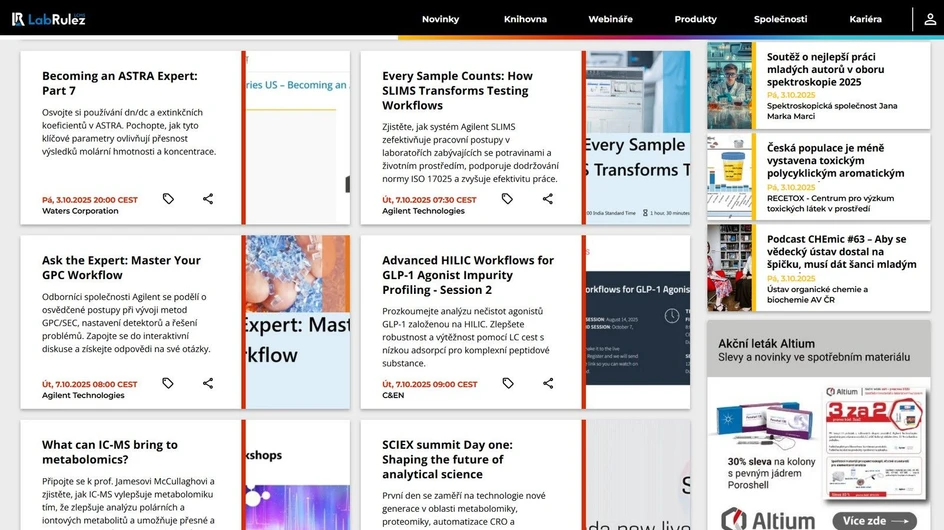
Task: Open Podcast CHEmic #63 article
Action: pyautogui.click(x=842, y=251)
